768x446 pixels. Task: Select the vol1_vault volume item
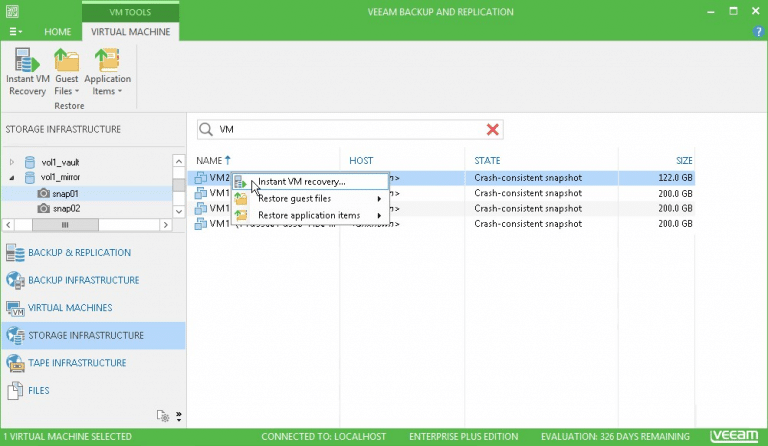click(x=60, y=162)
